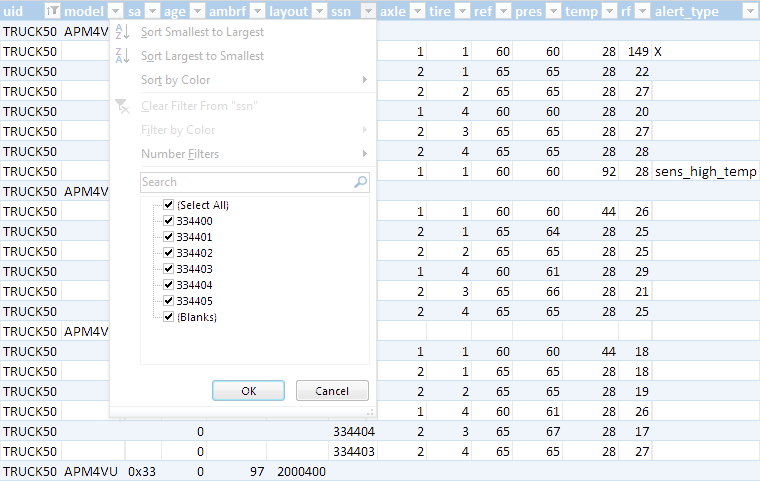Viewport: 760px width, 481px height.
Task: Open the age column filter dropdown
Action: point(197,11)
